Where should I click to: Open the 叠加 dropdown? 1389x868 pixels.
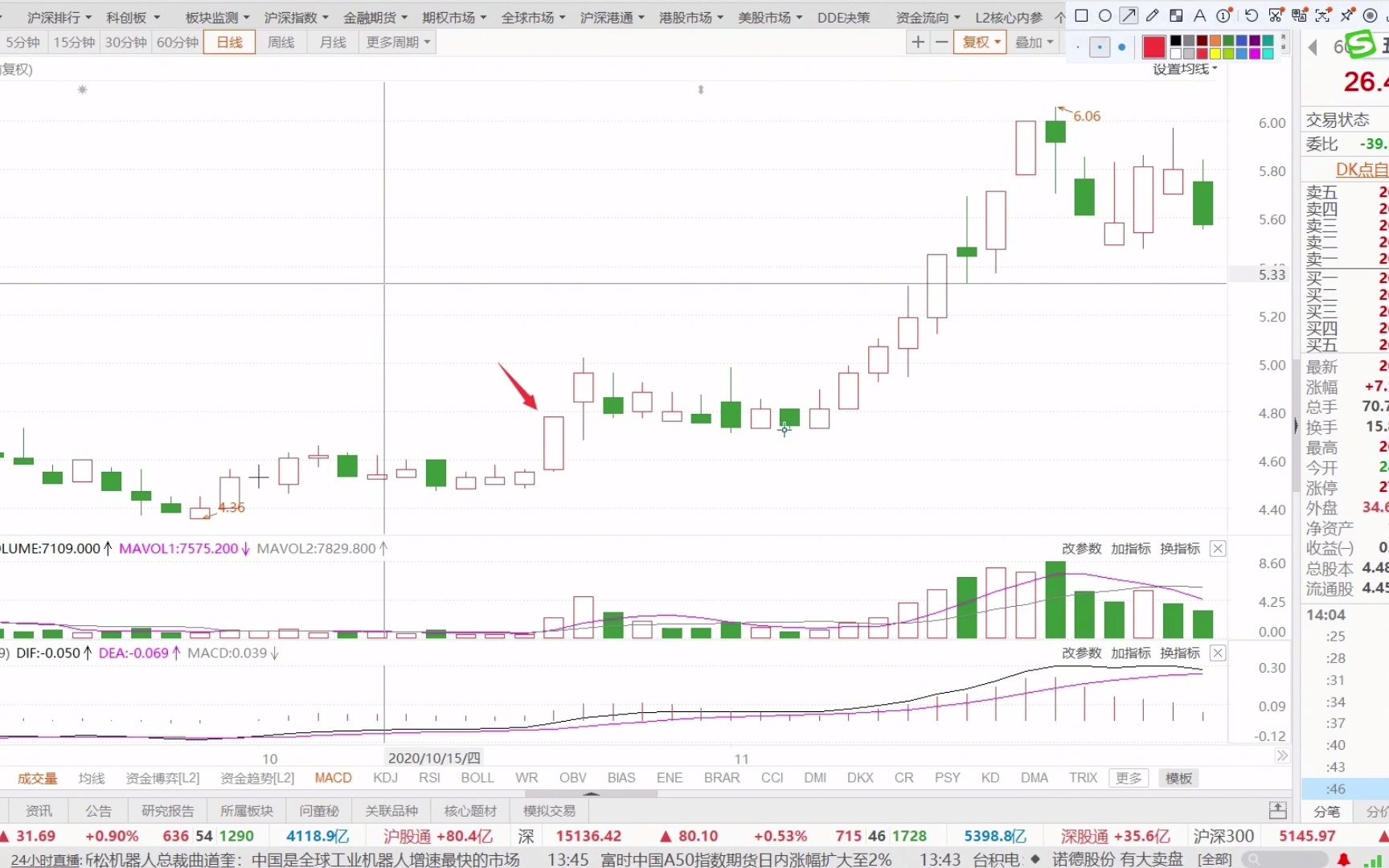tap(1034, 42)
